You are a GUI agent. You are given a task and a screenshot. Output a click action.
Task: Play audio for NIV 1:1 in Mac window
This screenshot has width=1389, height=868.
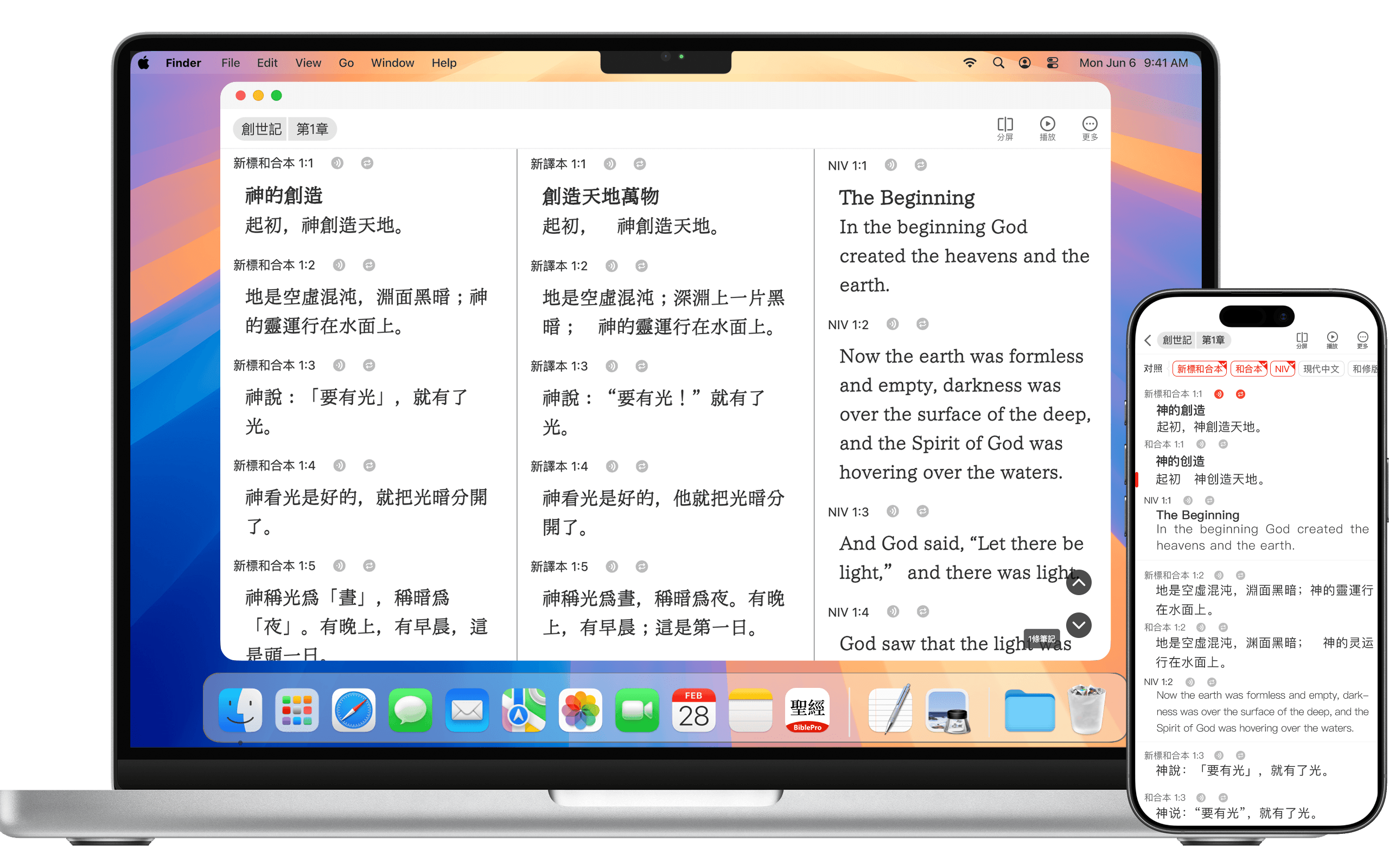click(890, 165)
